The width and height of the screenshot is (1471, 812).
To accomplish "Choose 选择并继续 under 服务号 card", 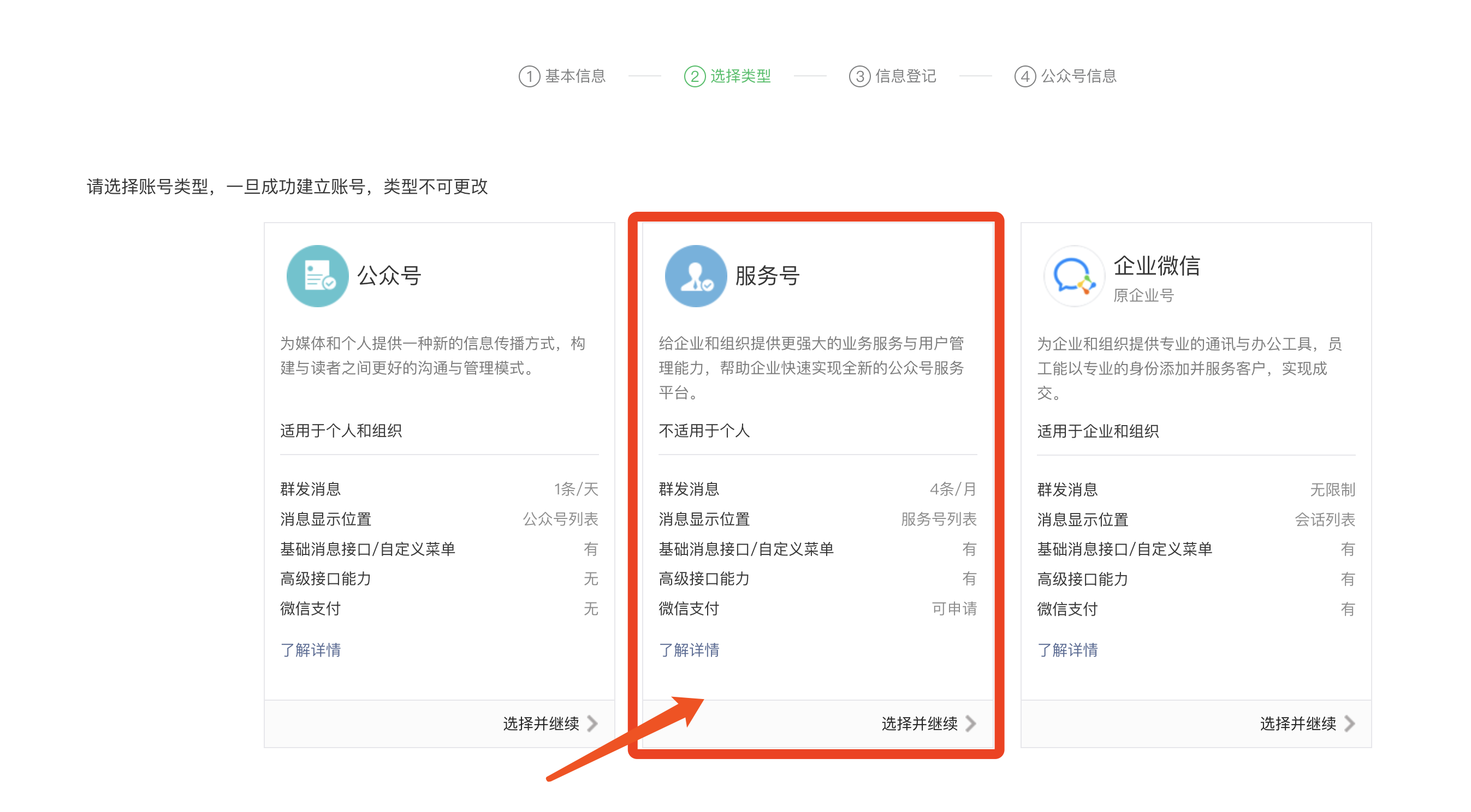I will 920,724.
